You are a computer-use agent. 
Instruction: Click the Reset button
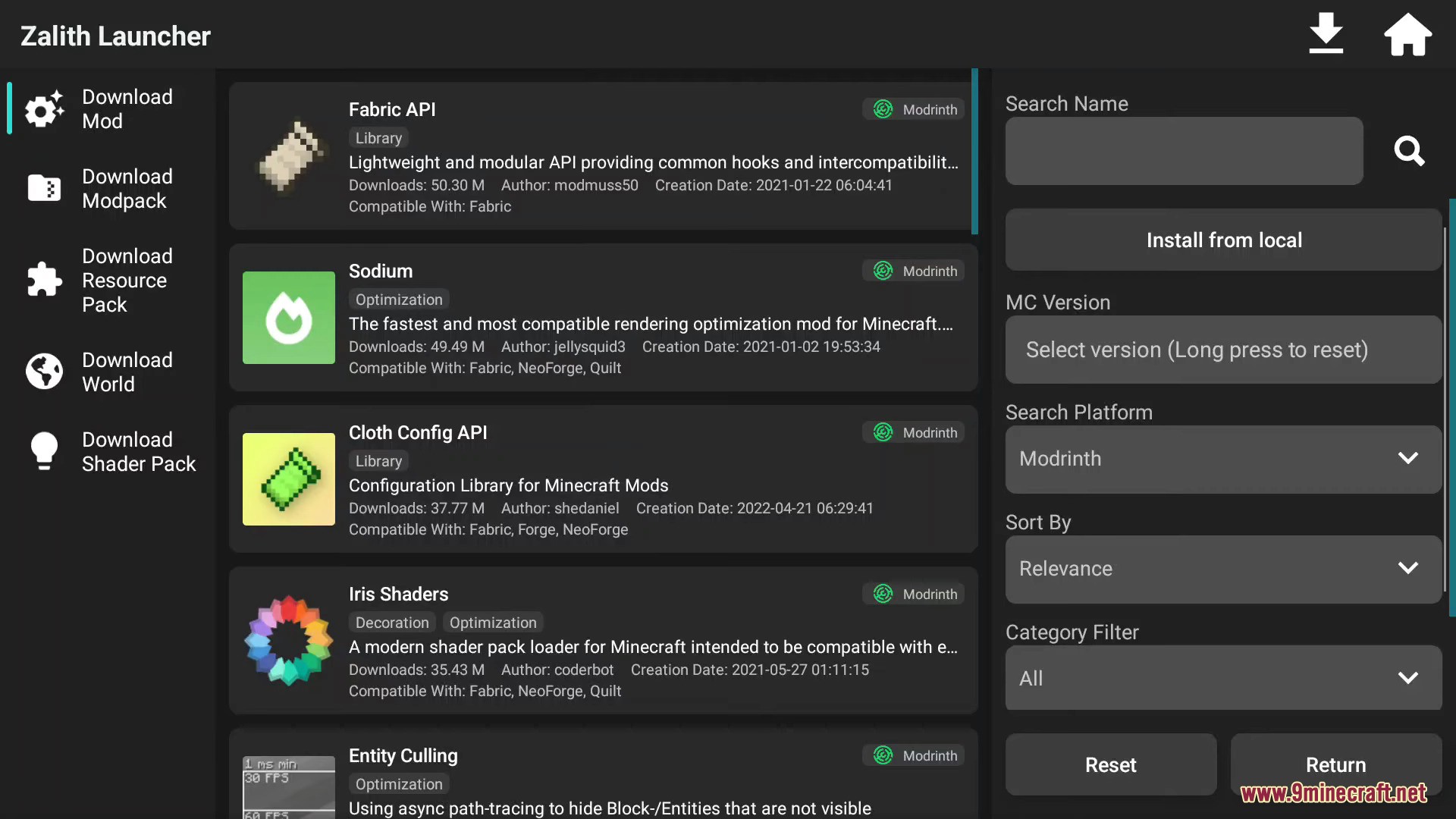coord(1111,764)
